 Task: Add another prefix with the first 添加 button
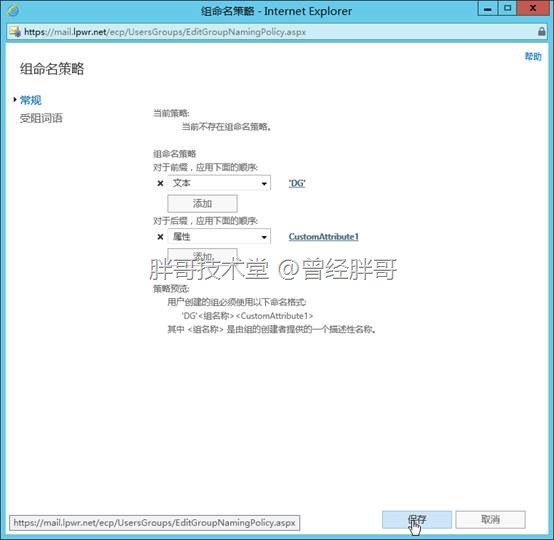[202, 204]
